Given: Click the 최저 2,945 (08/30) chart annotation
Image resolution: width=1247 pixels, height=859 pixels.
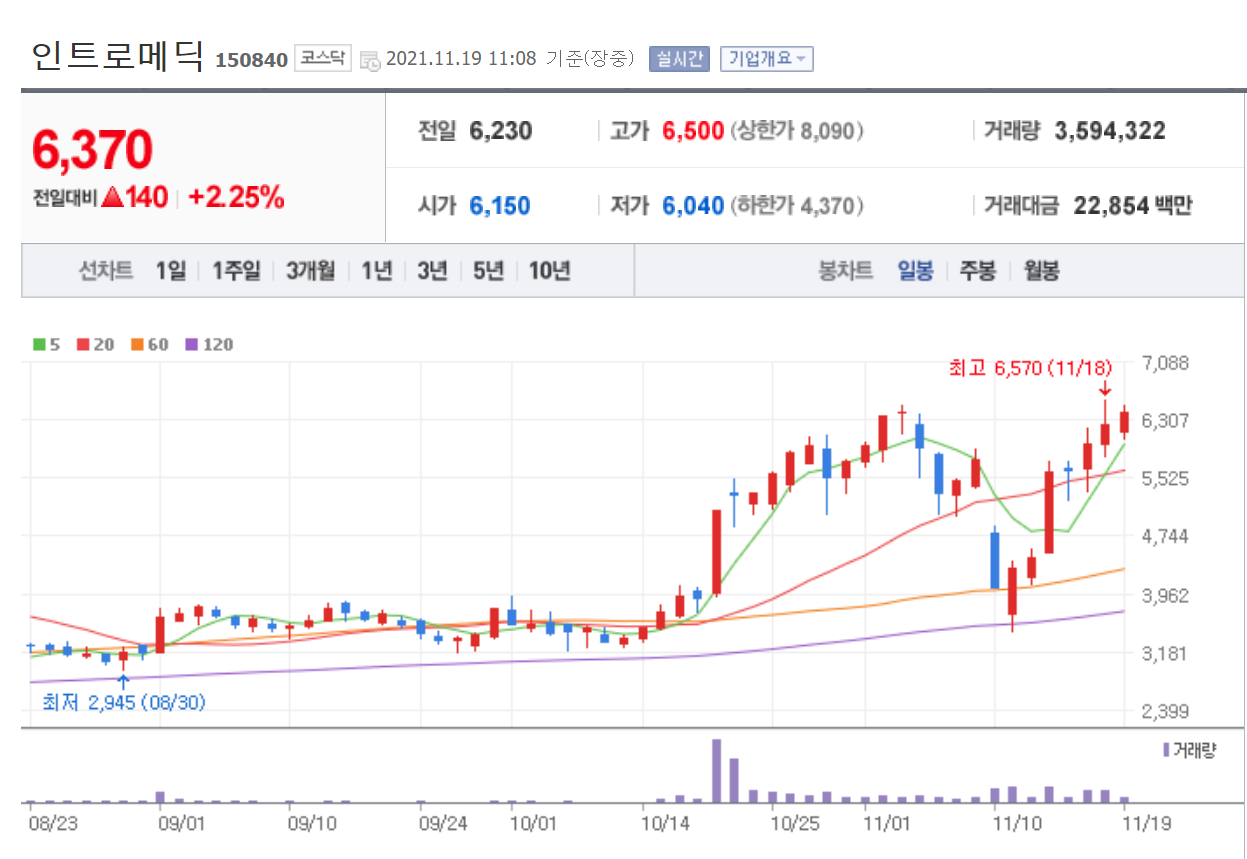Looking at the screenshot, I should pyautogui.click(x=123, y=703).
